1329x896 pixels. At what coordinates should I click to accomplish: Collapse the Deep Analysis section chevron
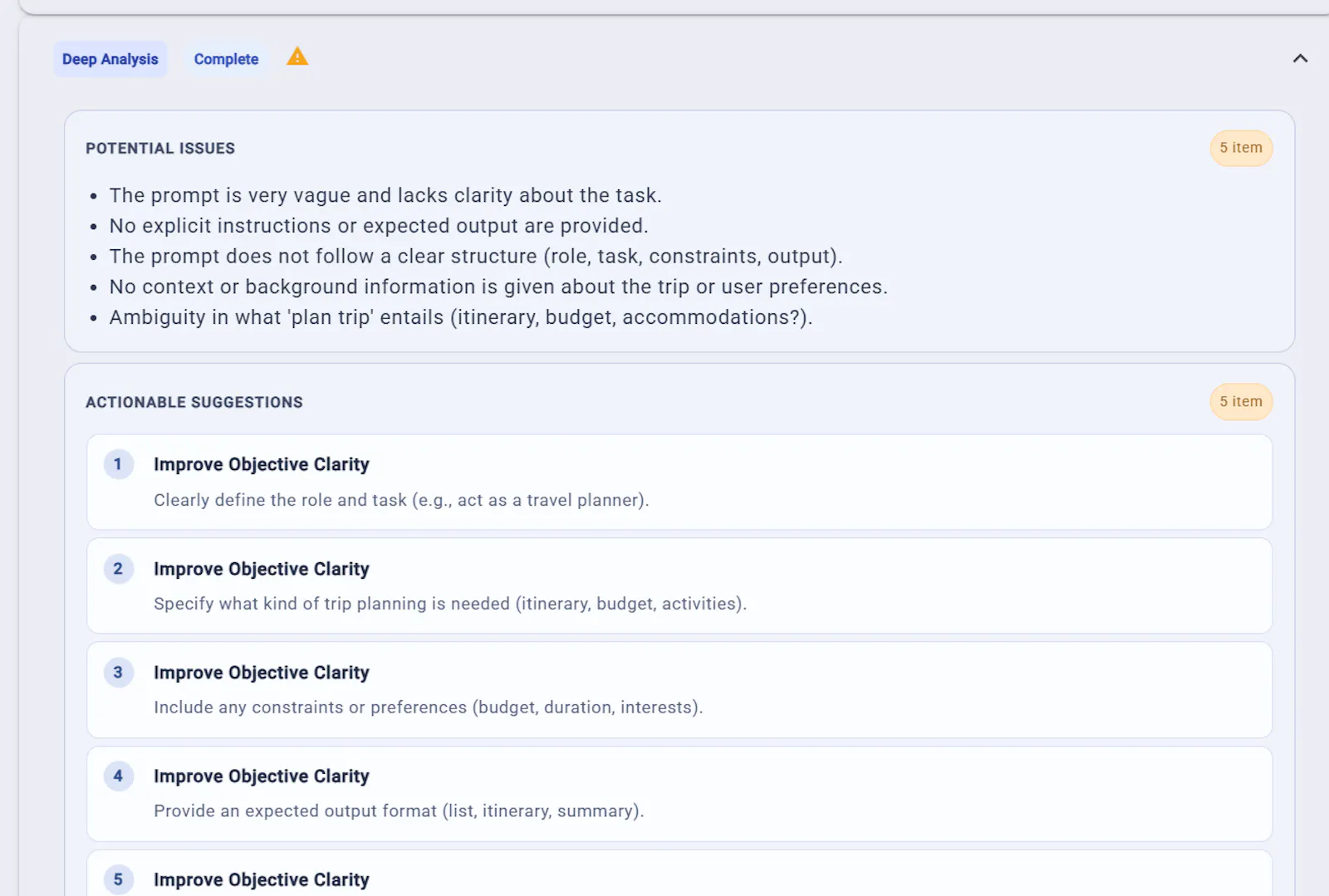pyautogui.click(x=1300, y=58)
